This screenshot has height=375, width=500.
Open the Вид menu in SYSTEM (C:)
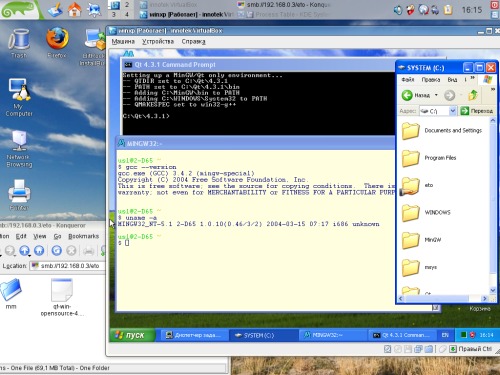pyautogui.click(x=452, y=80)
